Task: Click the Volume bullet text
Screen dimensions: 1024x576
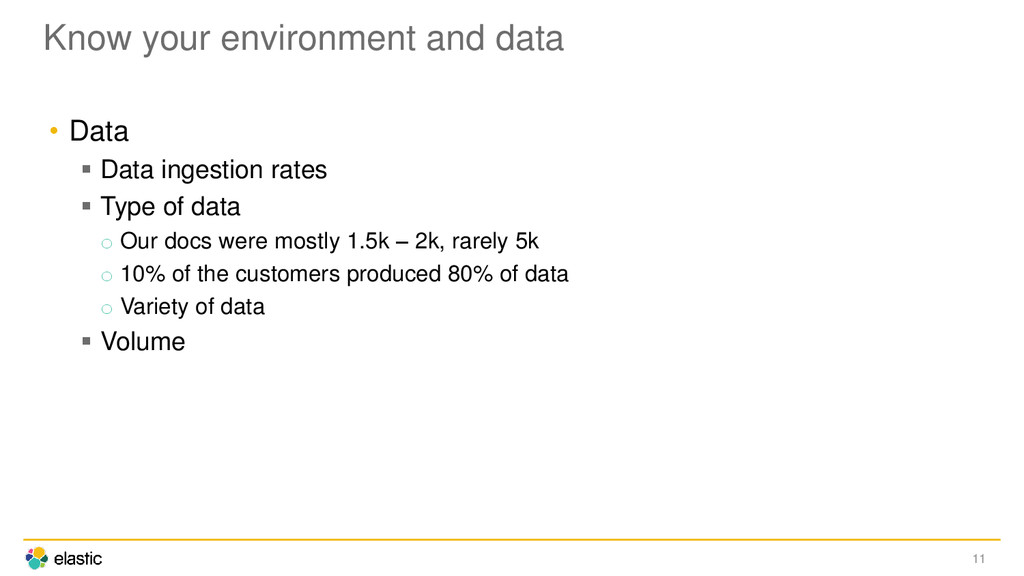Action: tap(143, 342)
